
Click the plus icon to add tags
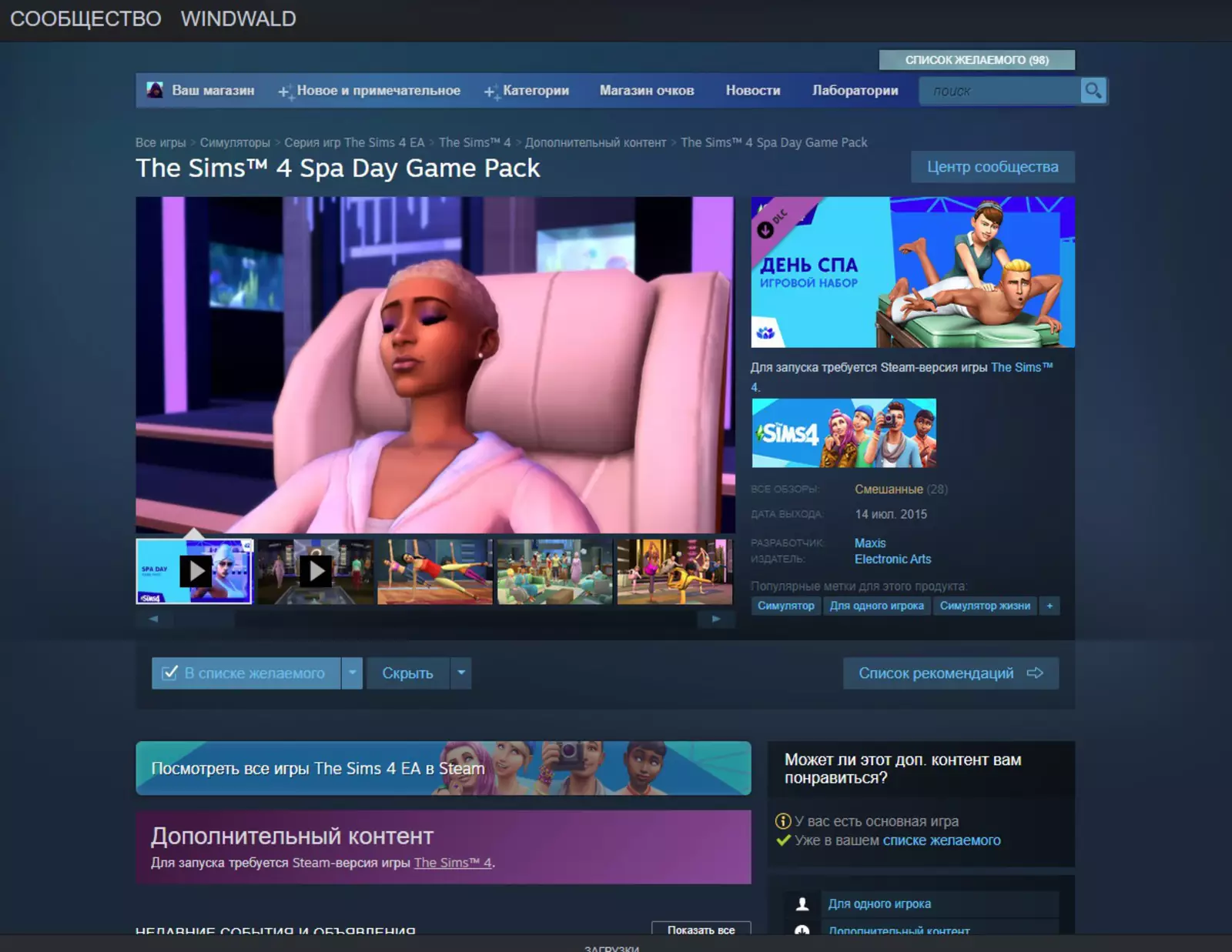coord(1049,606)
